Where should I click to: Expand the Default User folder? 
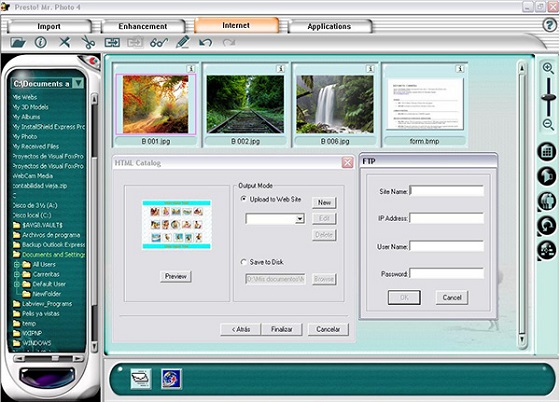tap(16, 284)
